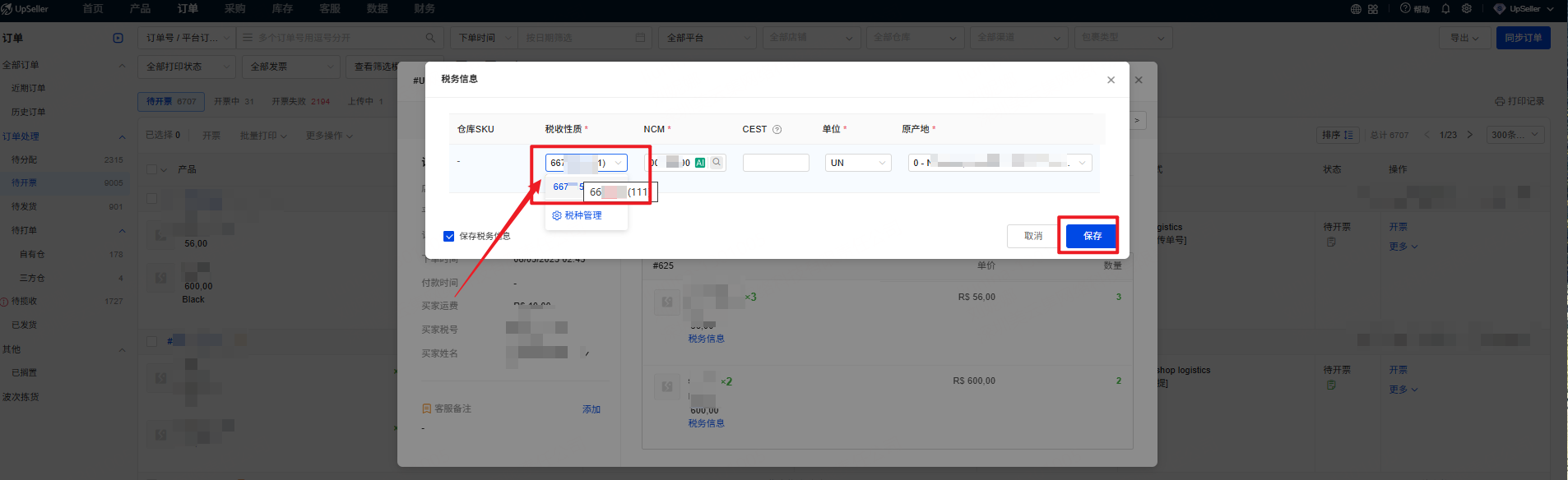Click the apps grid icon in header
Viewport: 1568px width, 480px height.
point(1373,9)
